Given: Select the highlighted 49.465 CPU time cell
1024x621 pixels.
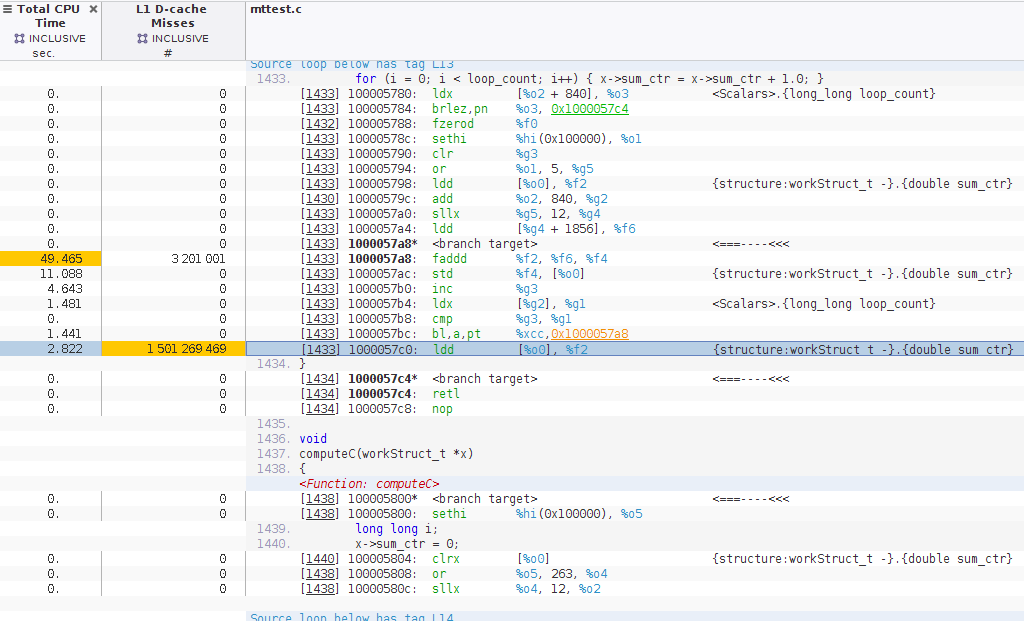Looking at the screenshot, I should pos(50,259).
